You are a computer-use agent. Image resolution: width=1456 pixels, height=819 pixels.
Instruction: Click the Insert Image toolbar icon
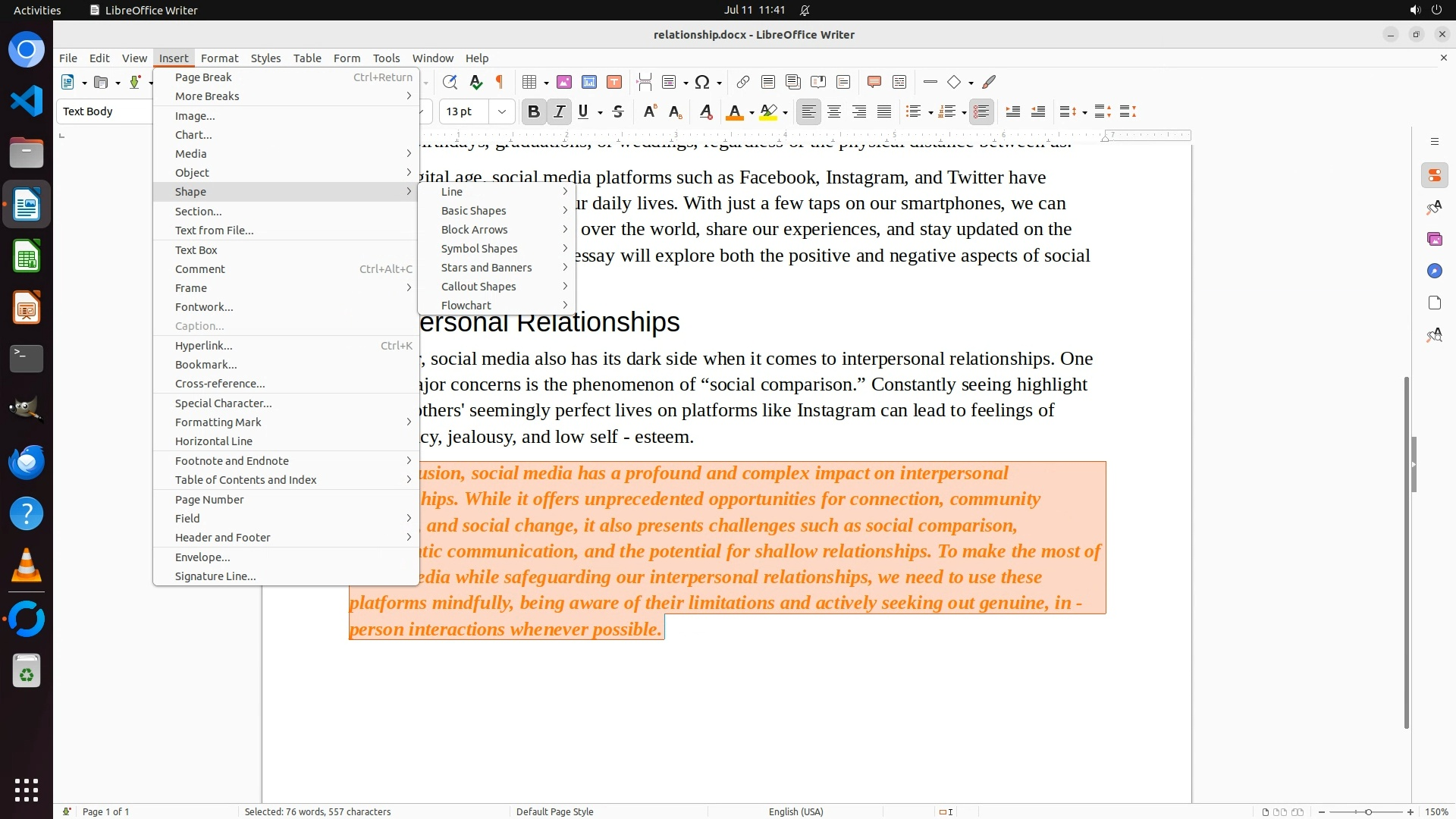(564, 82)
